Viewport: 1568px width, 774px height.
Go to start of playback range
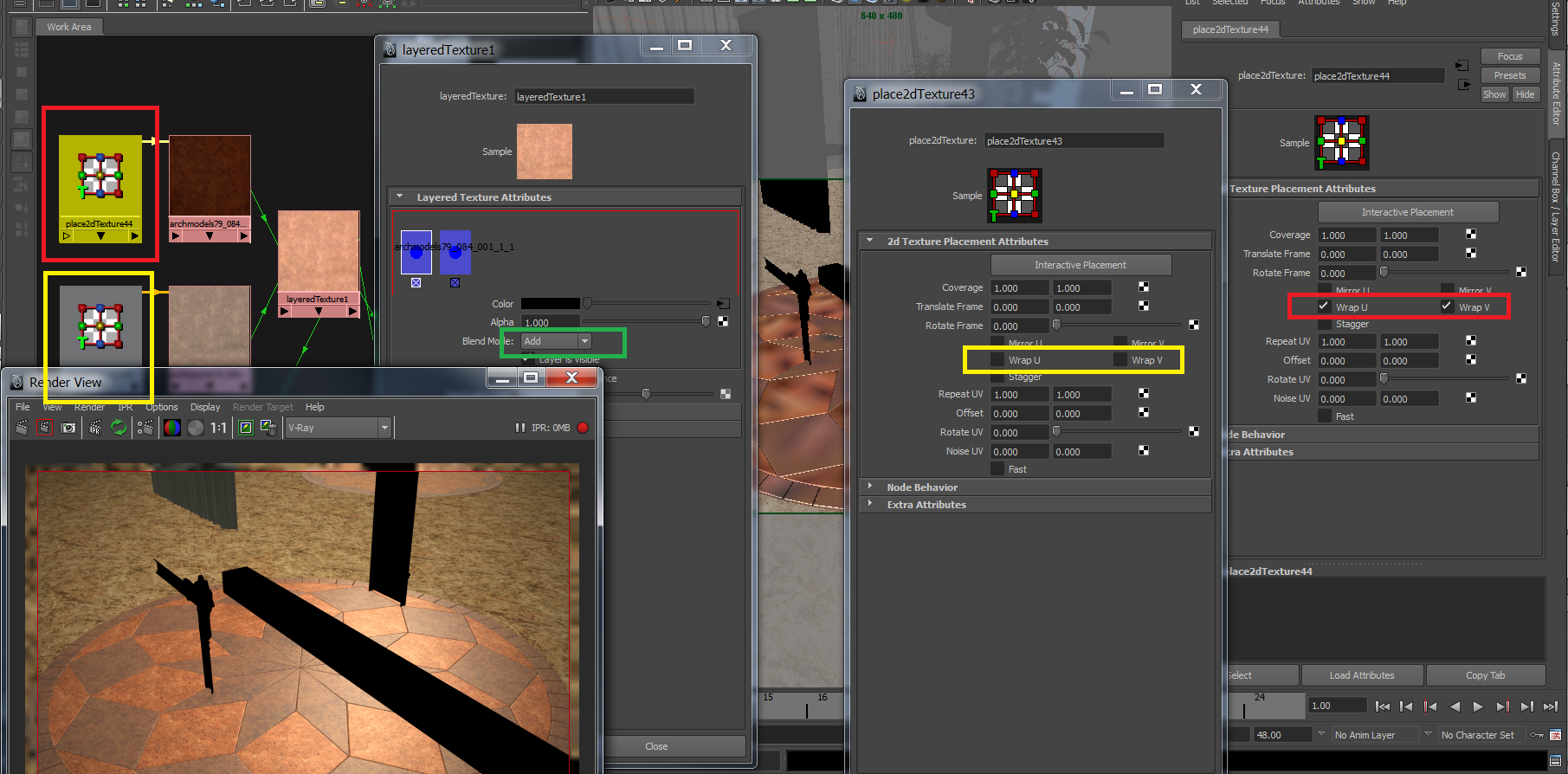click(x=1383, y=706)
